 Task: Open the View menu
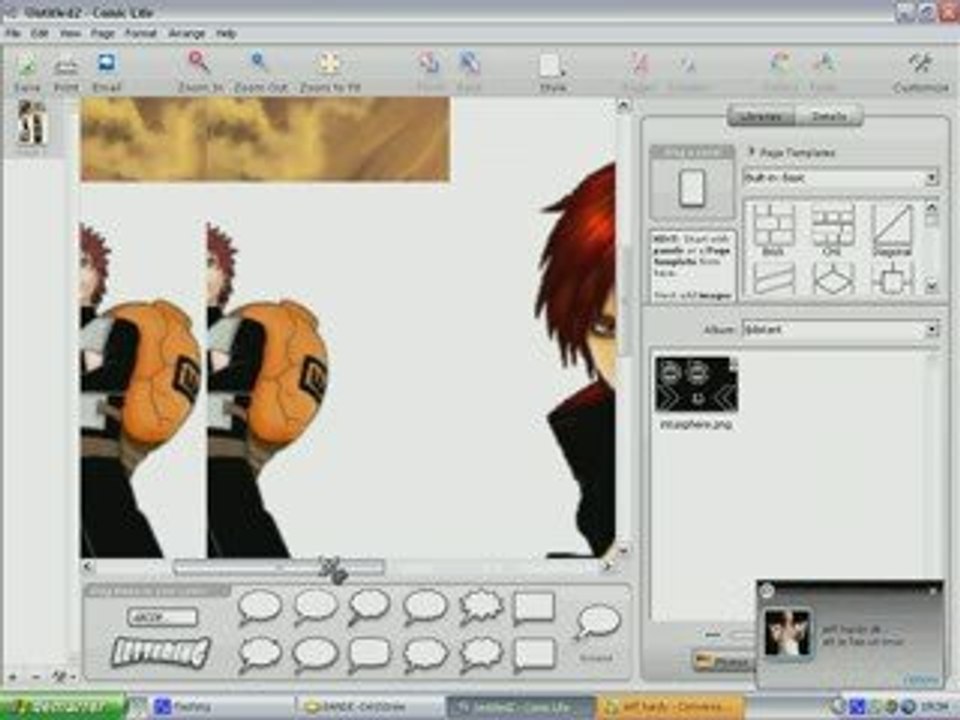click(x=70, y=33)
